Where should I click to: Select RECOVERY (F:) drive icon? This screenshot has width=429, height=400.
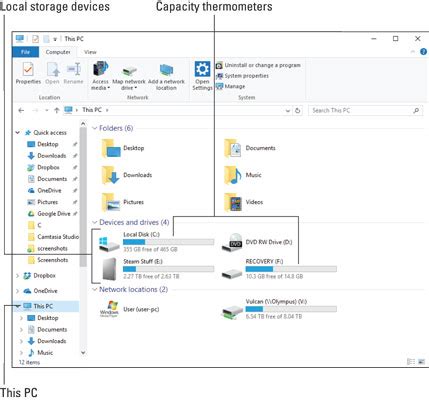(x=232, y=274)
